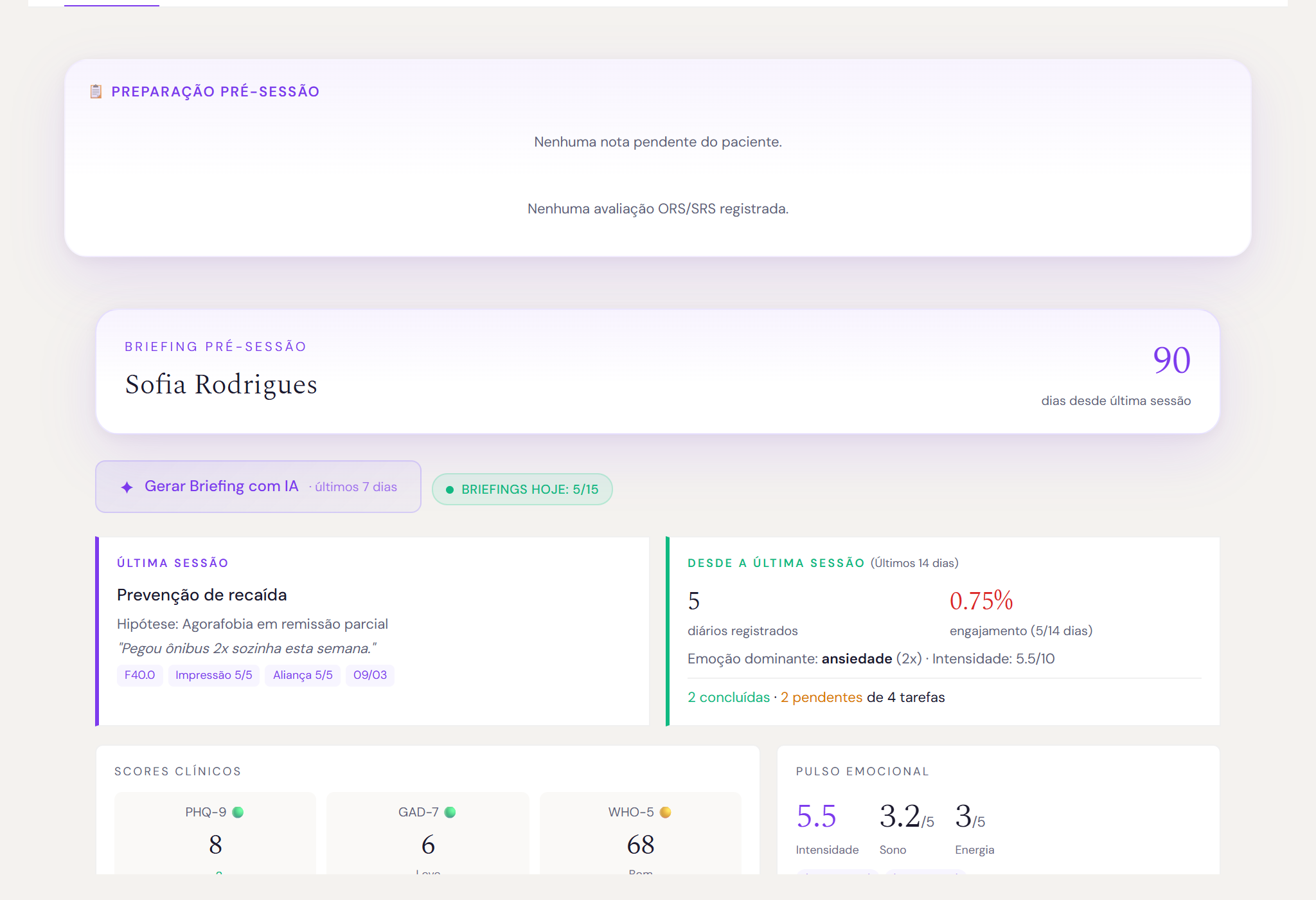Click the PHQ-9 score card showing 8
The height and width of the screenshot is (900, 1316).
[x=215, y=833]
